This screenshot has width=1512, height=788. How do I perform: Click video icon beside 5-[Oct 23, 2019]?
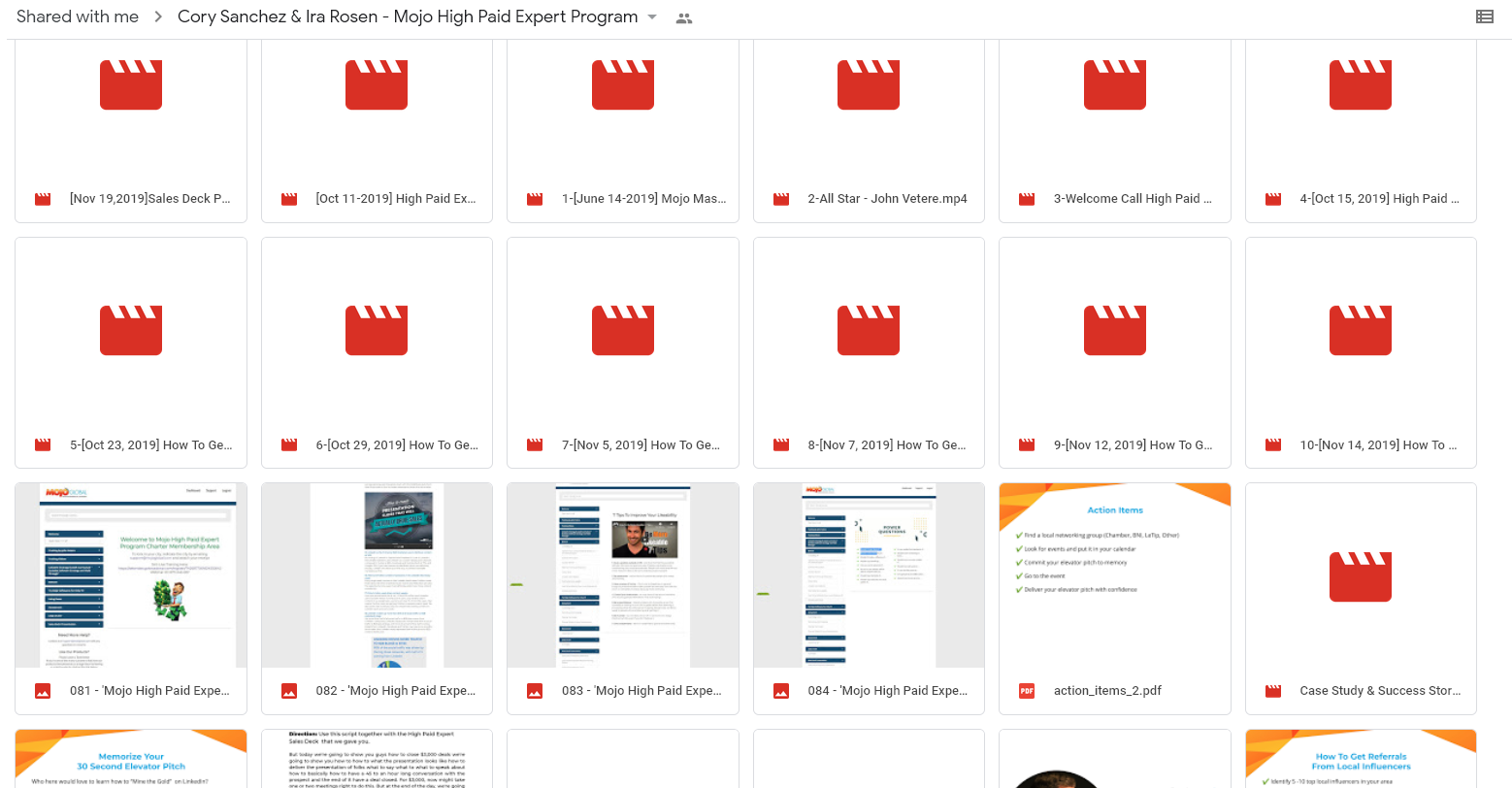point(43,445)
